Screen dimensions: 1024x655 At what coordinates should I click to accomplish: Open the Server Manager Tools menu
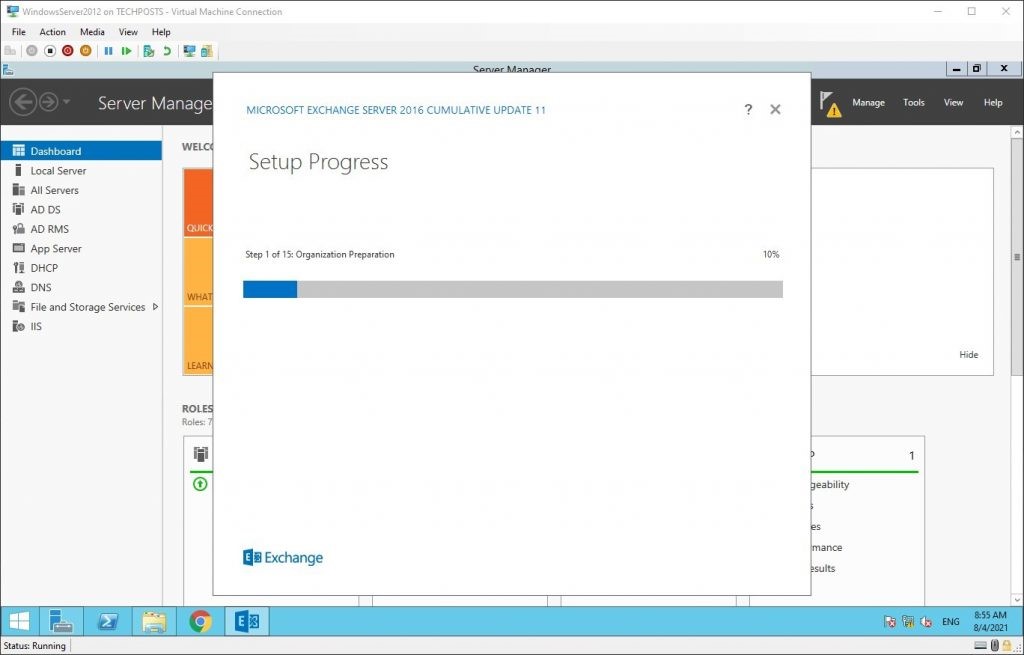(914, 103)
